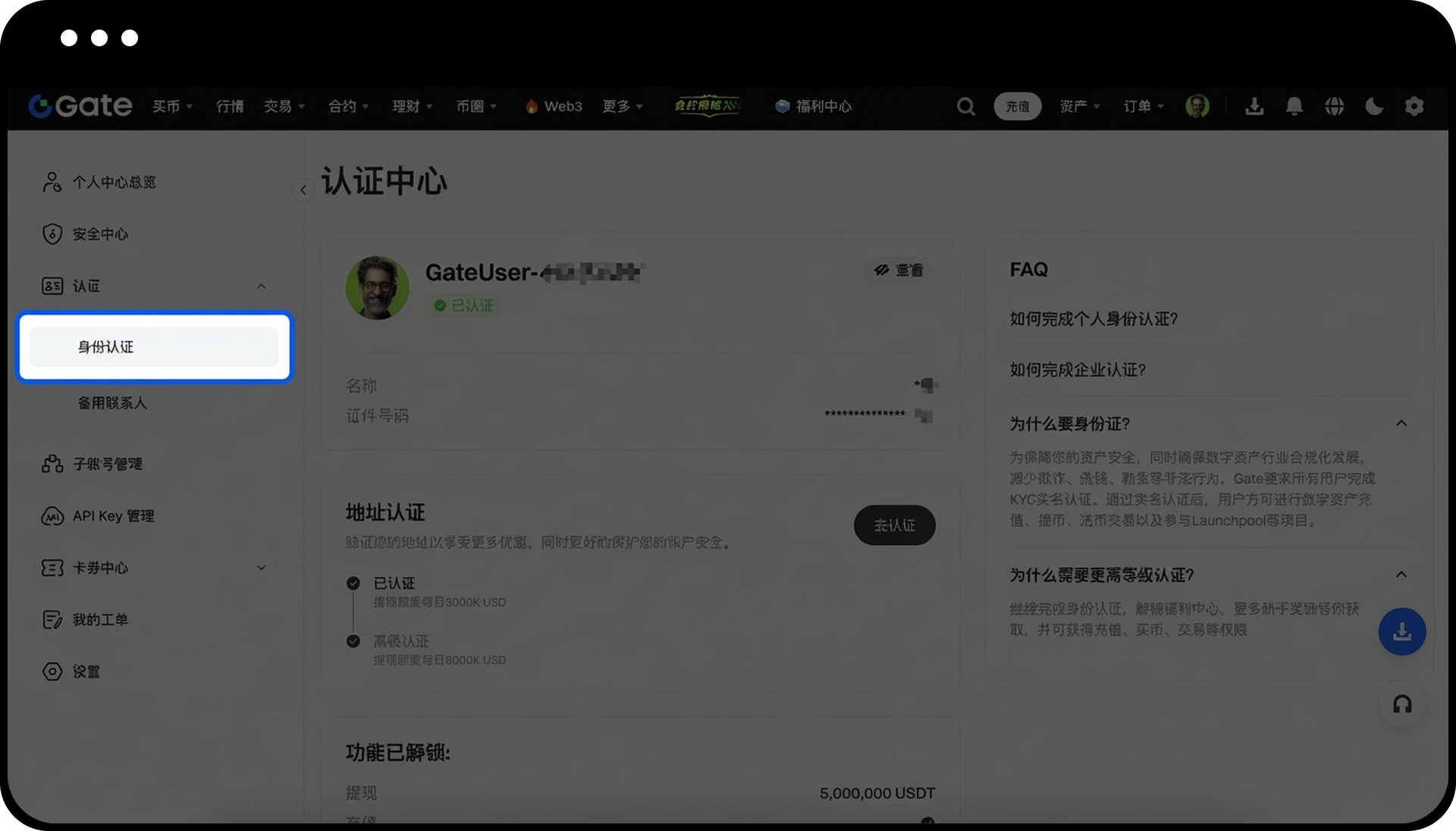Toggle 查看 eye to reveal hidden info
Viewport: 1456px width, 831px height.
coord(899,270)
